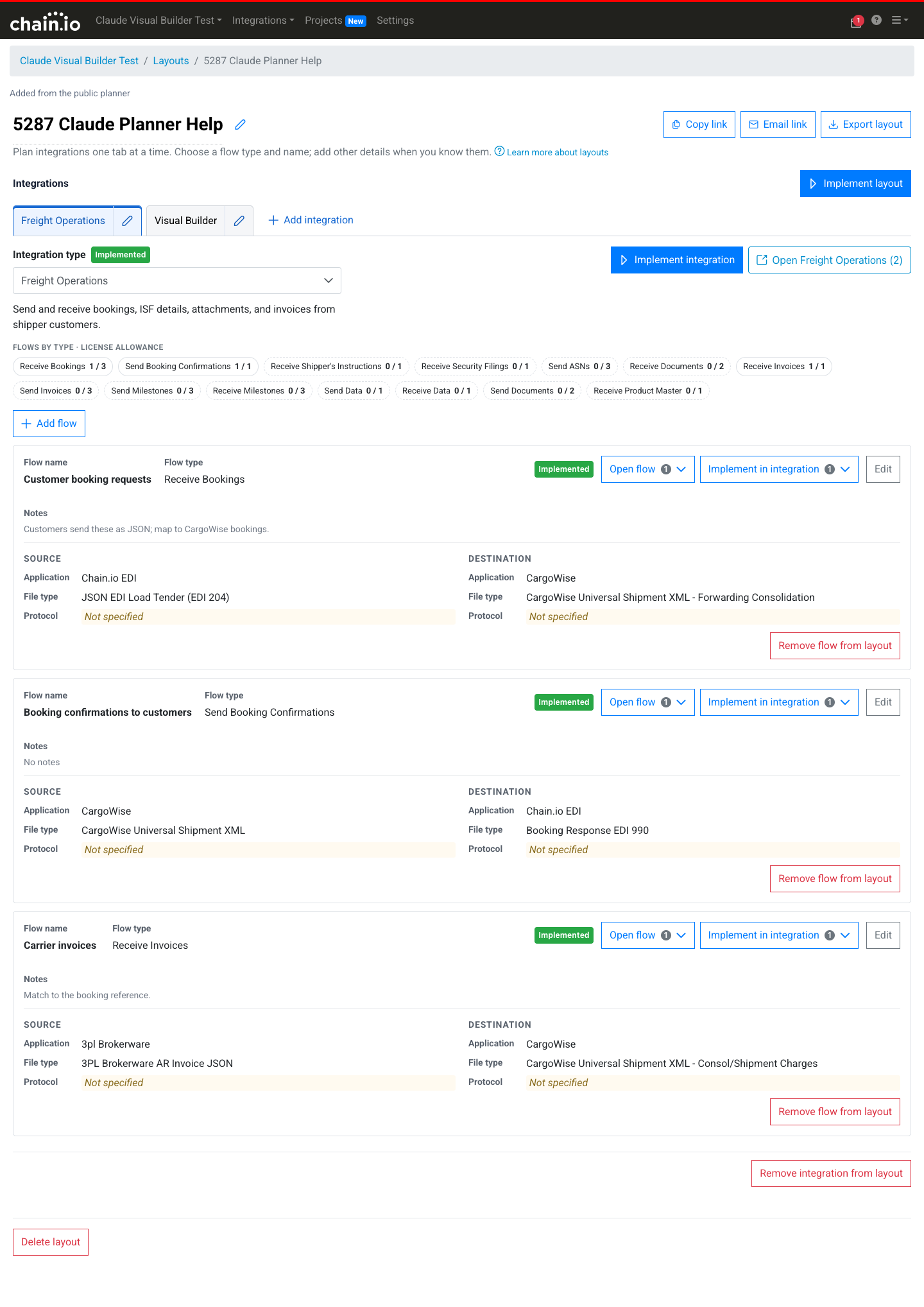Click the Delete layout button
Viewport: 924px width, 1307px height.
[51, 1242]
